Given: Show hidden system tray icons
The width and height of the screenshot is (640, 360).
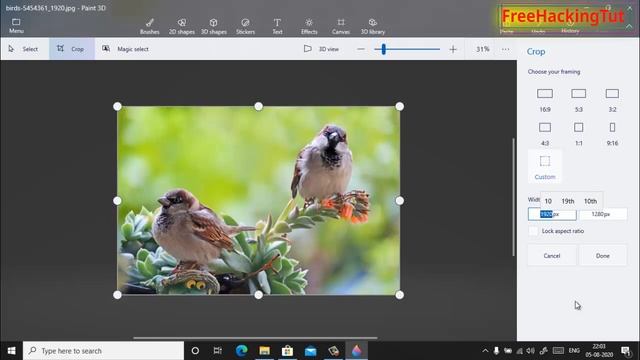Looking at the screenshot, I should [x=485, y=351].
